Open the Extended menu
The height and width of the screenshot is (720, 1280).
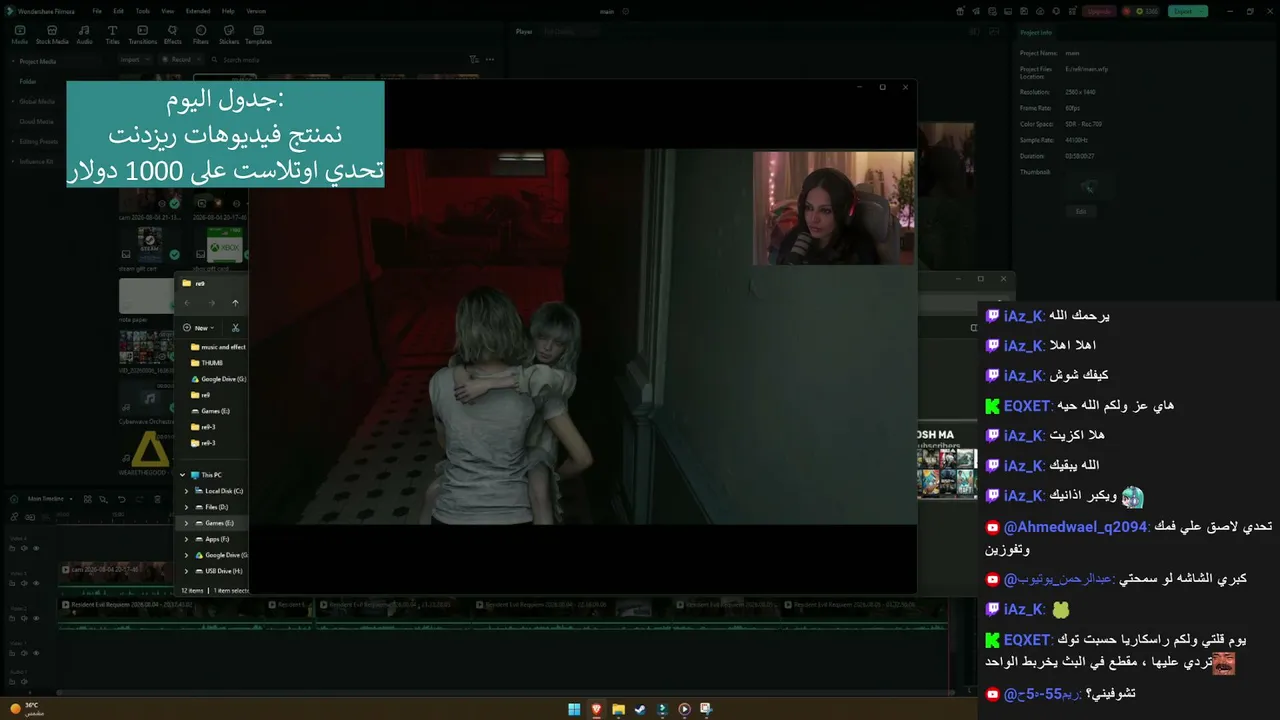point(198,11)
